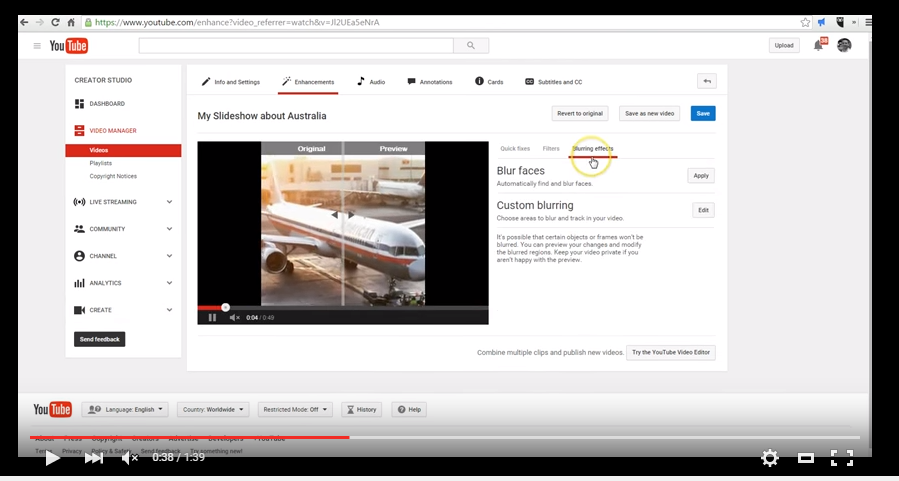
Task: Expand the Channel section
Action: coord(123,256)
